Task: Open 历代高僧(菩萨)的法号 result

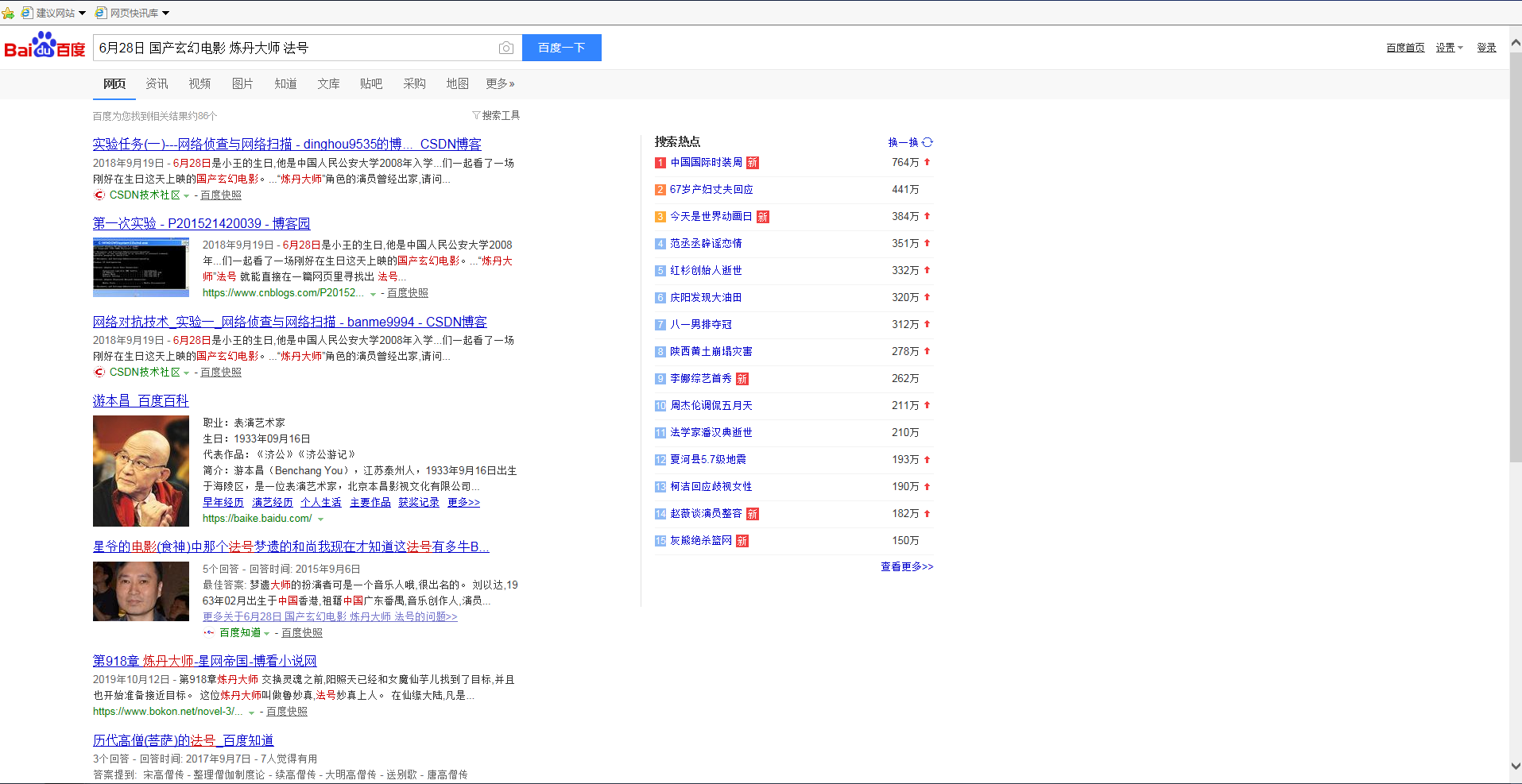Action: tap(184, 740)
